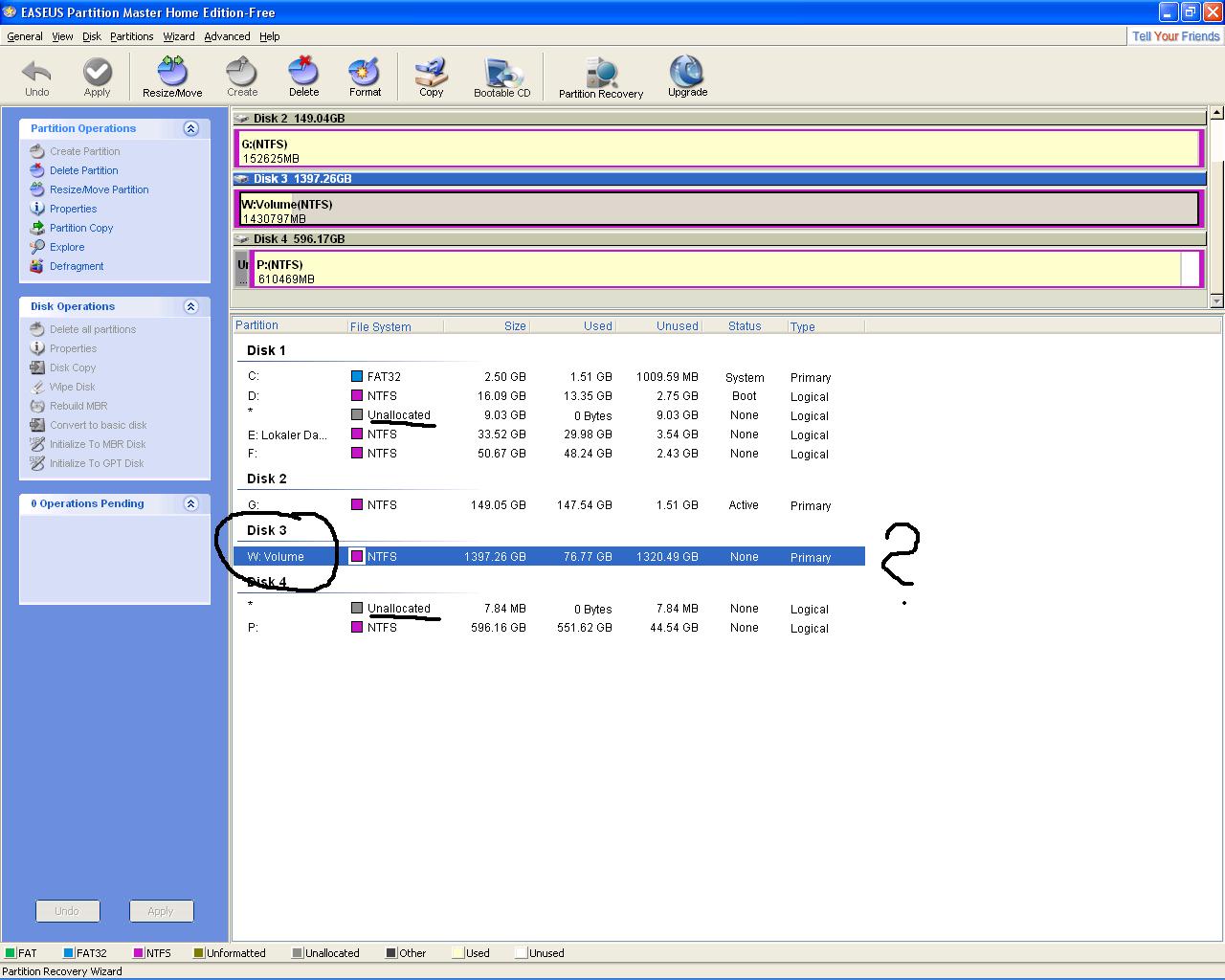This screenshot has width=1225, height=980.
Task: Click the Apply checkmark toolbar icon
Action: (97, 78)
